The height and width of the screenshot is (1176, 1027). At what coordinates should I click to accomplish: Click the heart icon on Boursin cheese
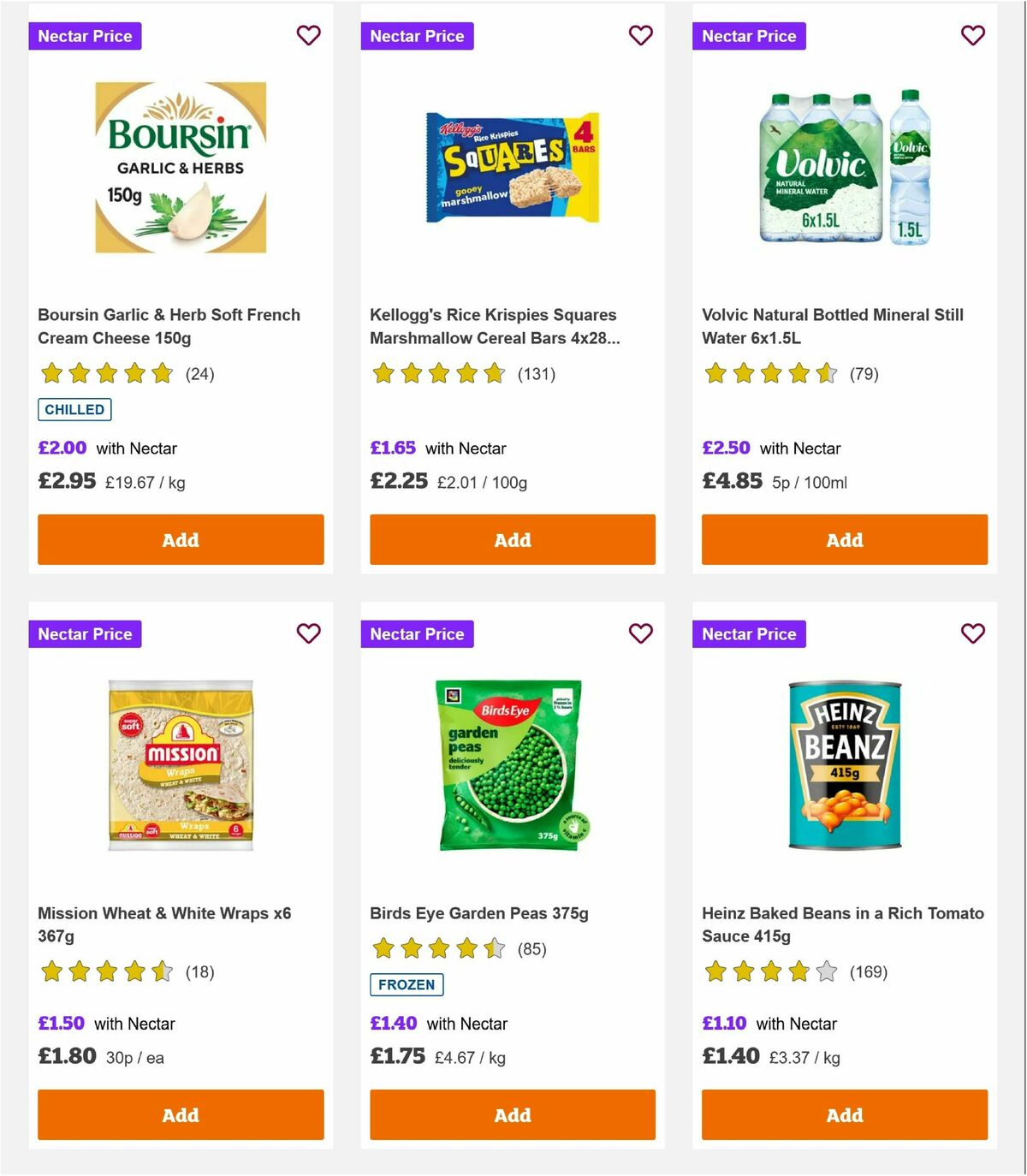(x=309, y=36)
